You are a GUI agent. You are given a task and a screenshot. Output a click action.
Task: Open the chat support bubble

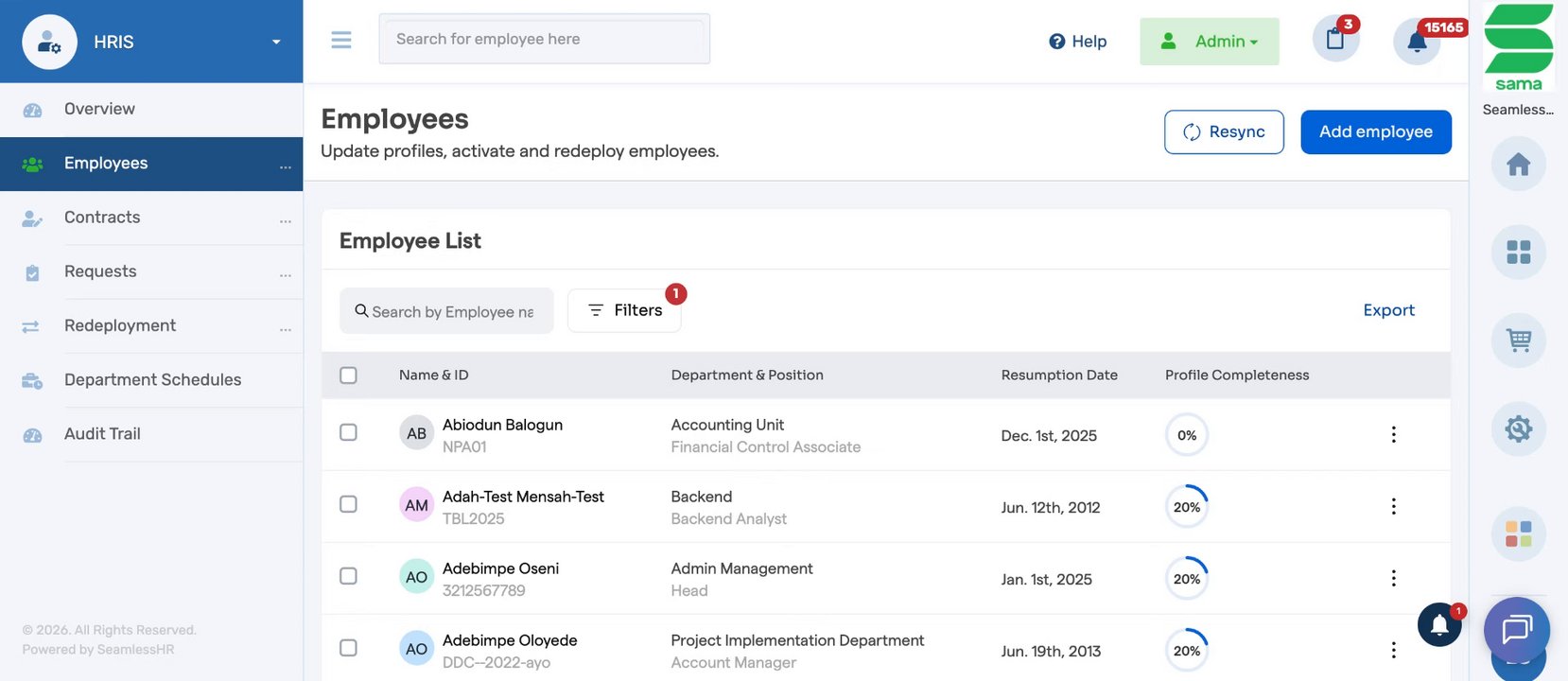(1516, 629)
